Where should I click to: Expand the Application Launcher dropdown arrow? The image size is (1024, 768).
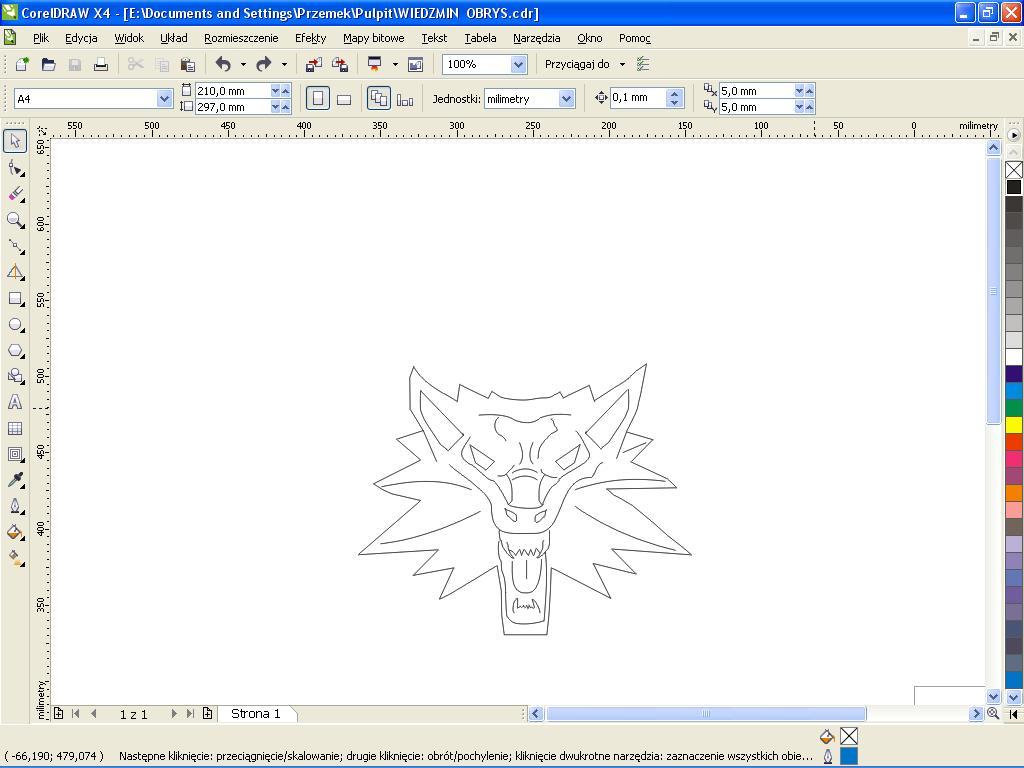point(395,64)
